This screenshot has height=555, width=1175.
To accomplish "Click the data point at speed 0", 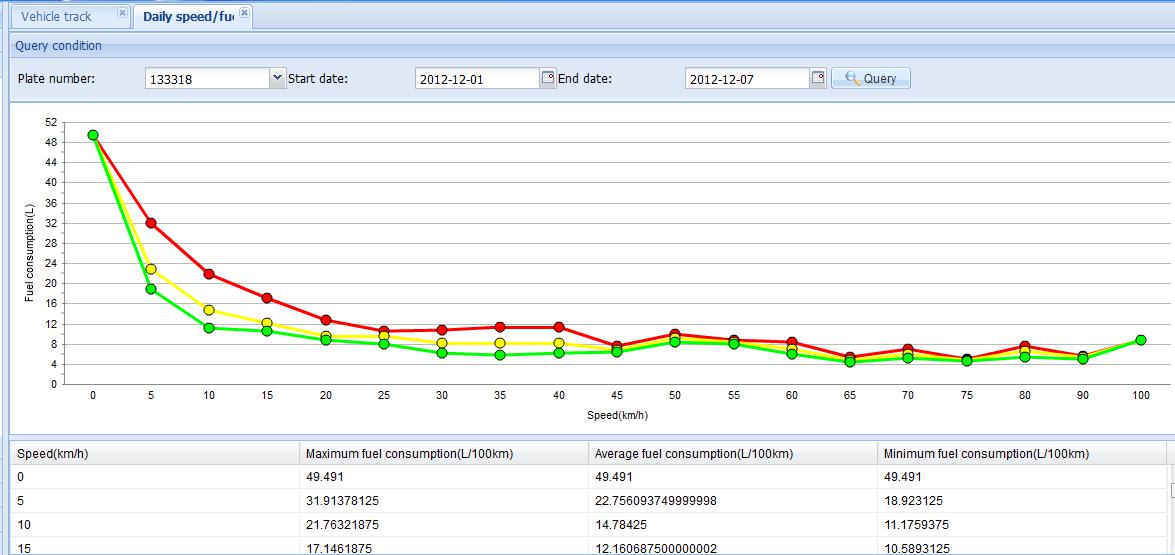I will [x=93, y=135].
